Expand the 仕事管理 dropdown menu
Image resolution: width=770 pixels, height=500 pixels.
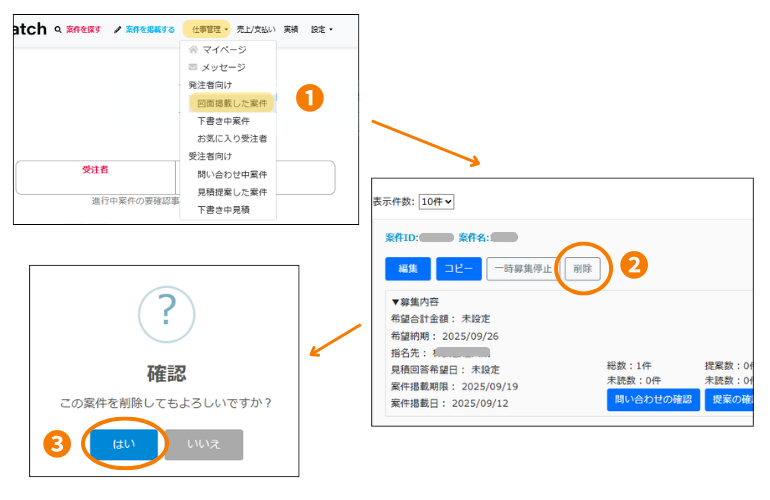click(207, 29)
